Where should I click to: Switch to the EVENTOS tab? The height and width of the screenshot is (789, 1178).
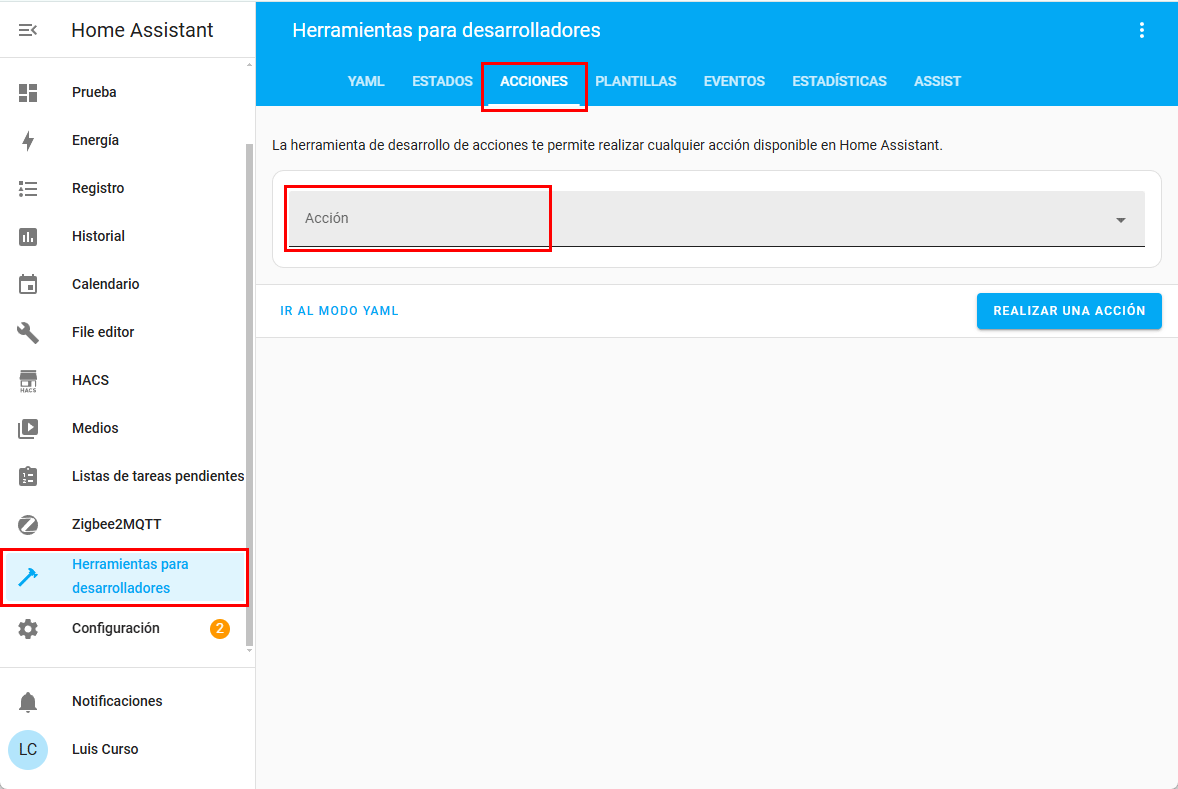[x=734, y=81]
